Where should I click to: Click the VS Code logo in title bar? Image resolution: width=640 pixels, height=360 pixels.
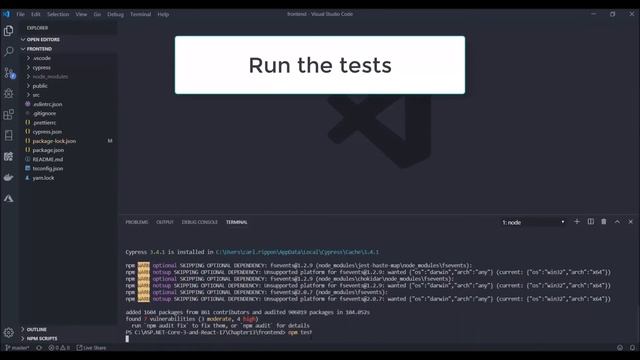(6, 14)
